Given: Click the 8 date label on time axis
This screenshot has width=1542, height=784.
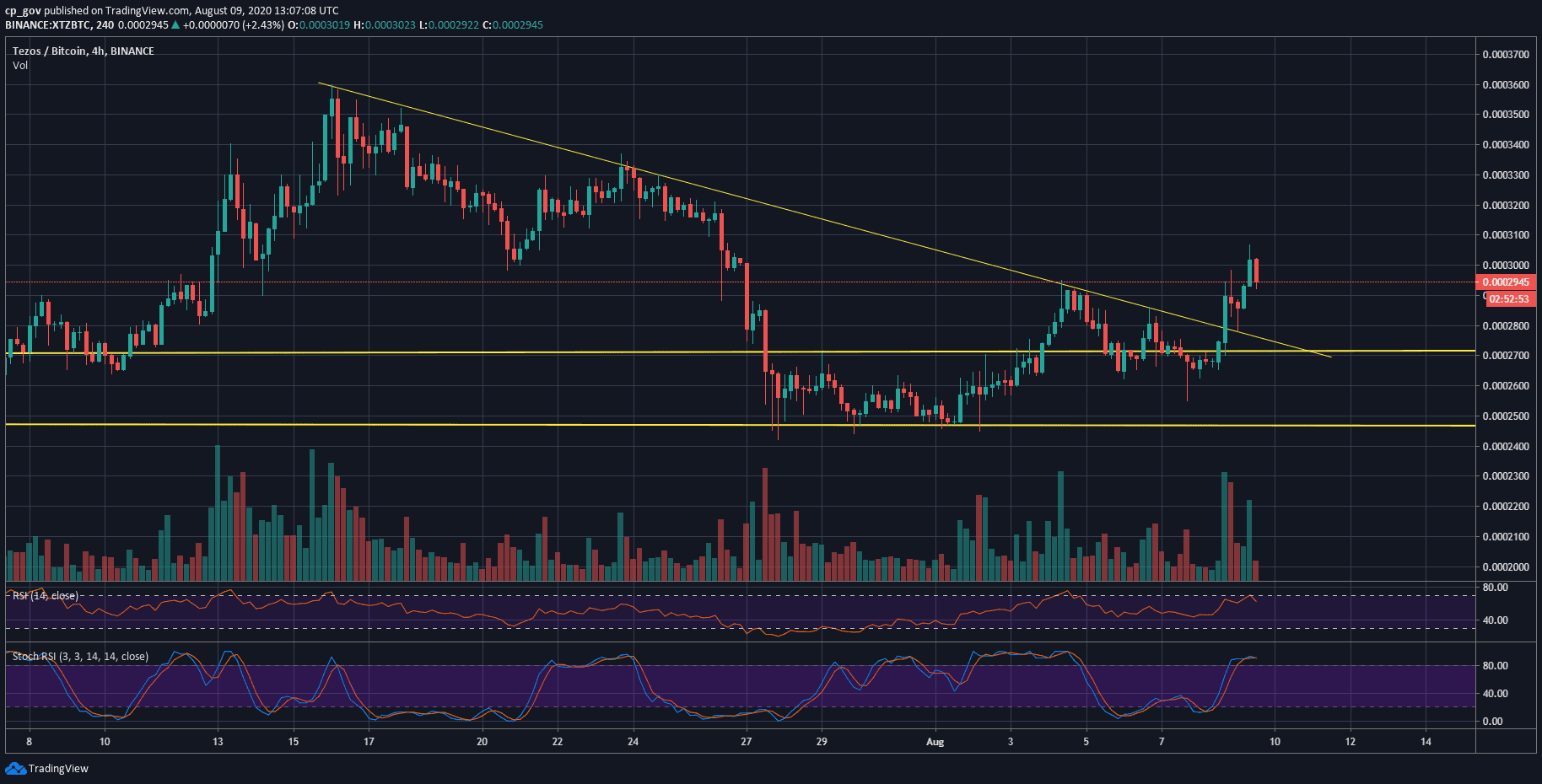Looking at the screenshot, I should click(x=29, y=742).
